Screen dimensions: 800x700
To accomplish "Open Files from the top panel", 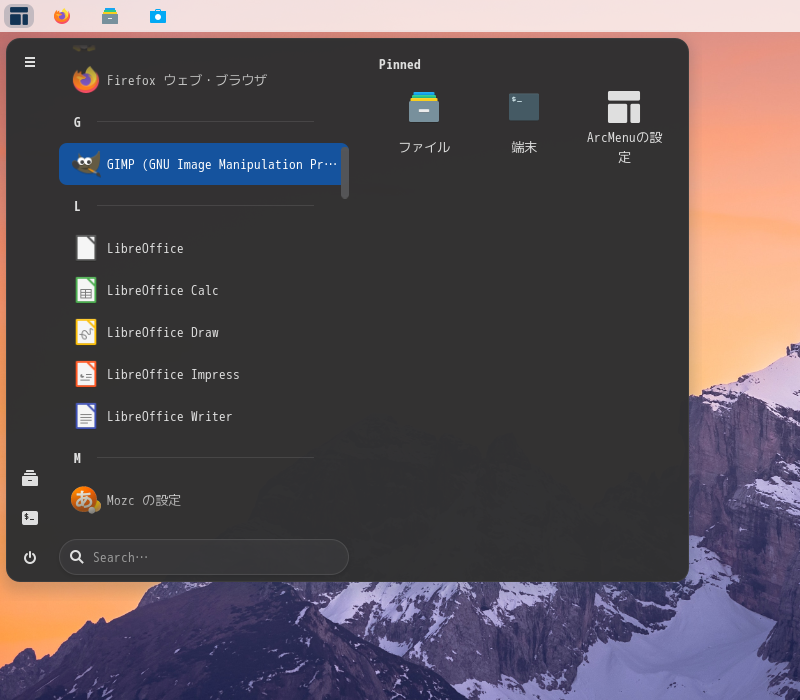I will point(110,16).
